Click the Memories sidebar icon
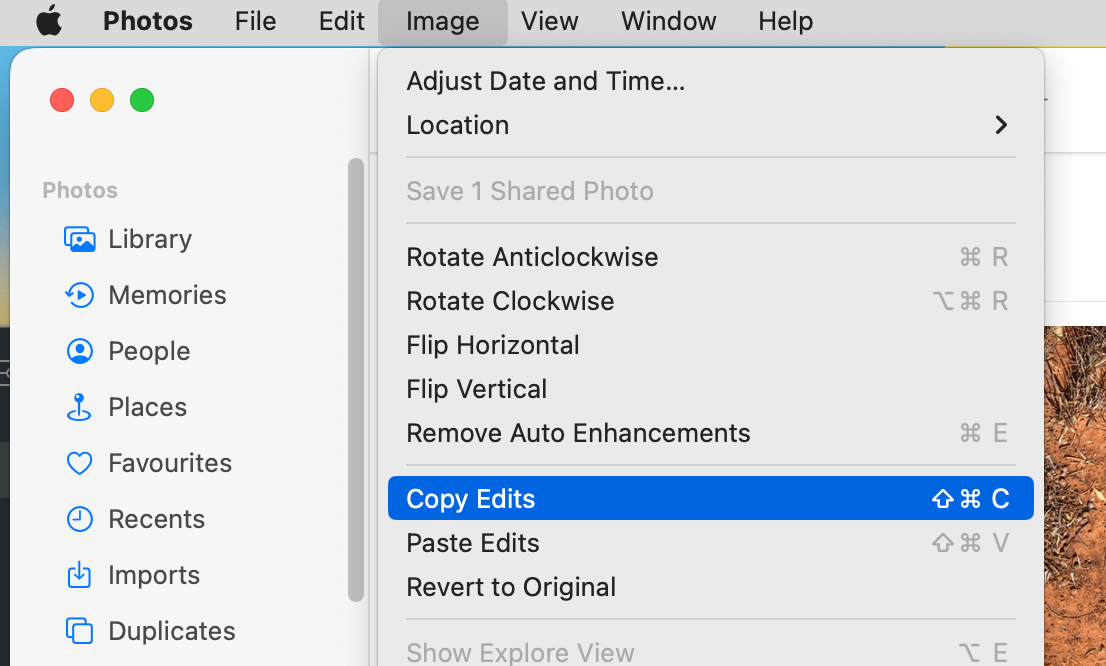Screen dimensions: 1106x666 80,295
